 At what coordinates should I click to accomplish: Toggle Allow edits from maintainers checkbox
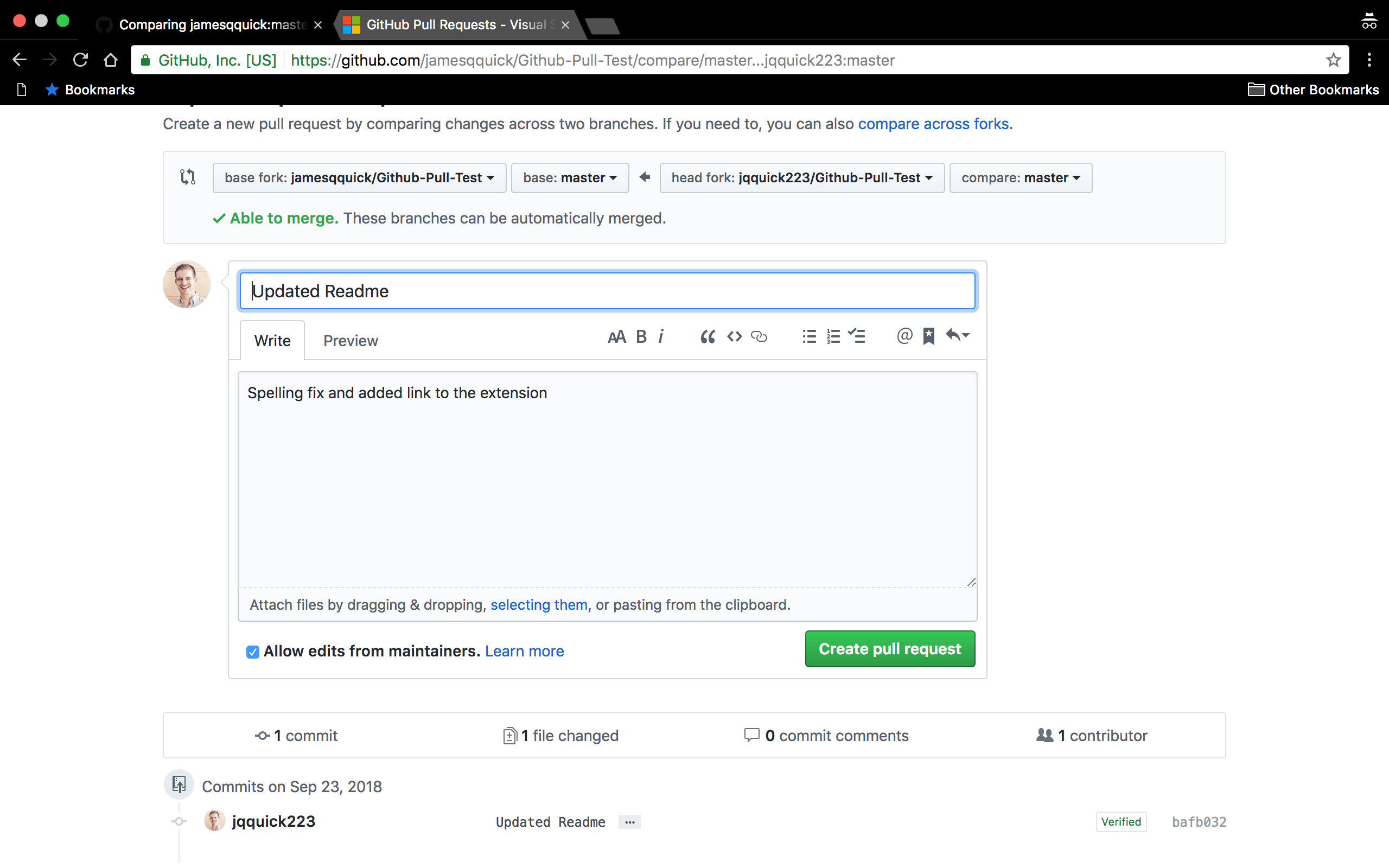[252, 652]
